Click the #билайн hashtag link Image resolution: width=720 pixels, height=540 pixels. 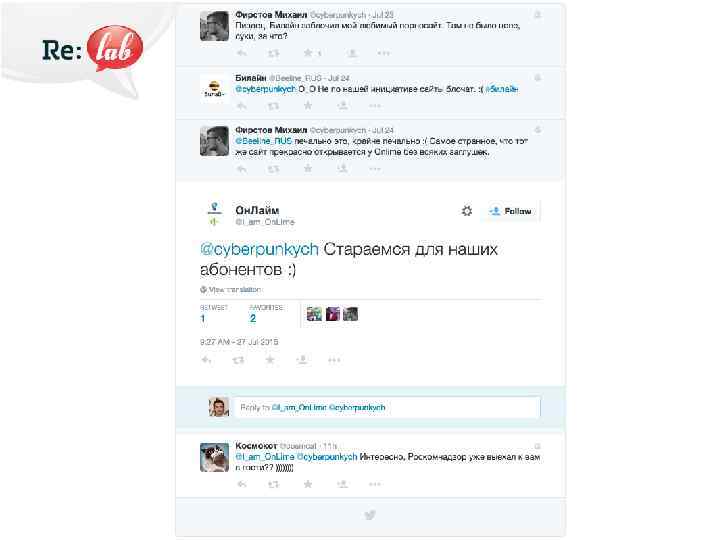pyautogui.click(x=502, y=89)
